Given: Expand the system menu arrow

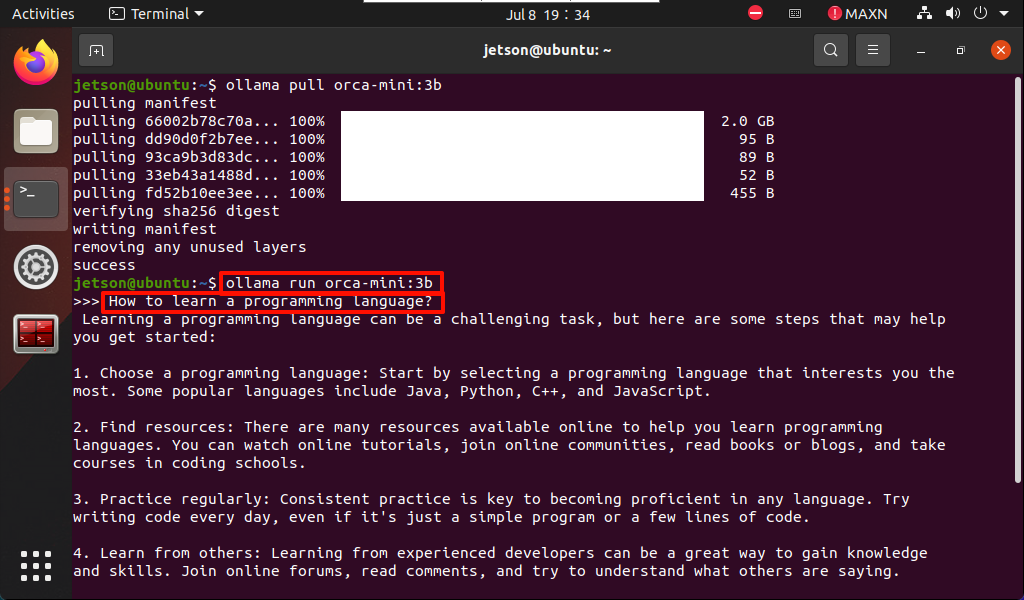Looking at the screenshot, I should point(1004,14).
